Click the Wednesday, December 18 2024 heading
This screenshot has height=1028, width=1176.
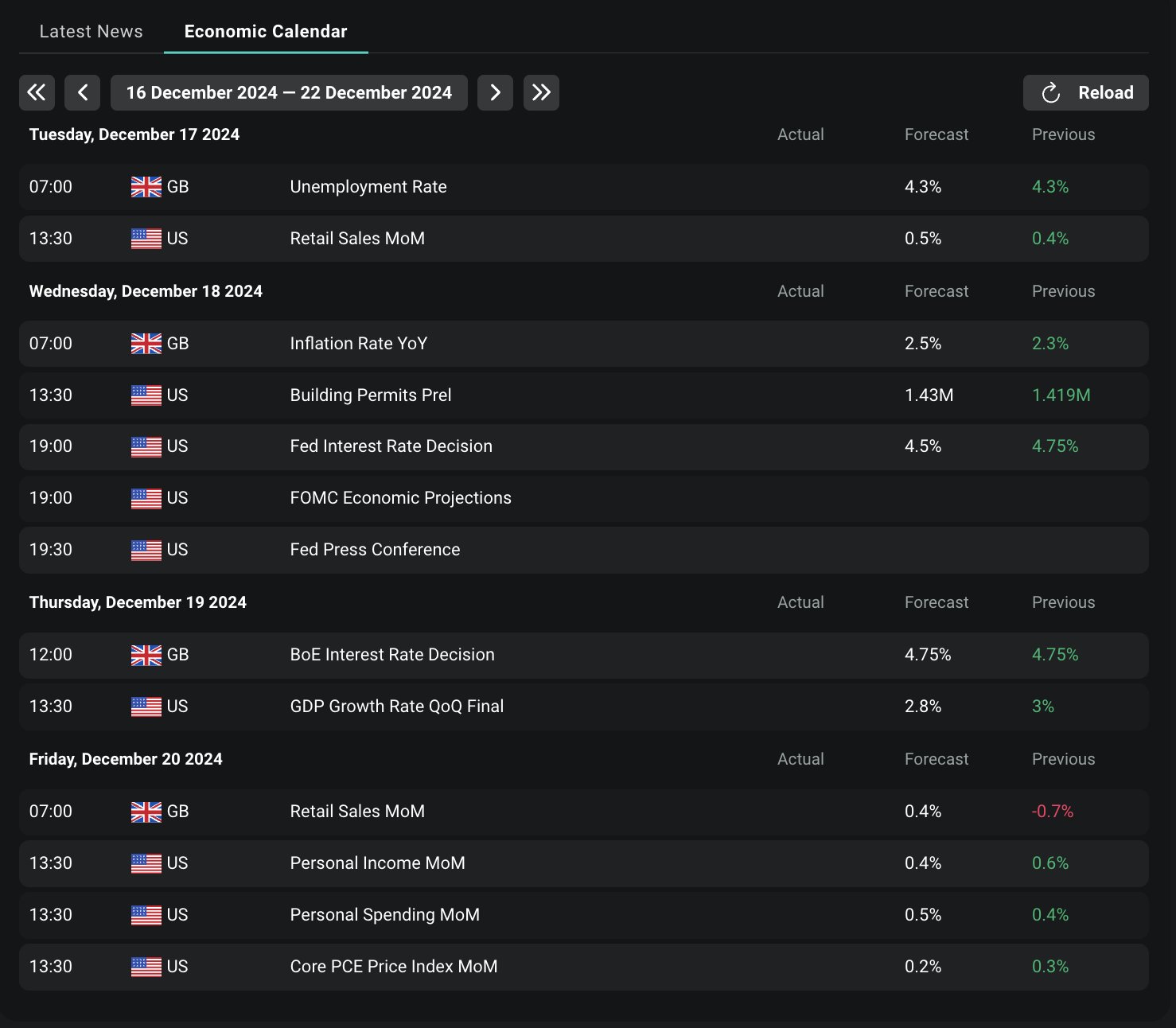[x=146, y=291]
